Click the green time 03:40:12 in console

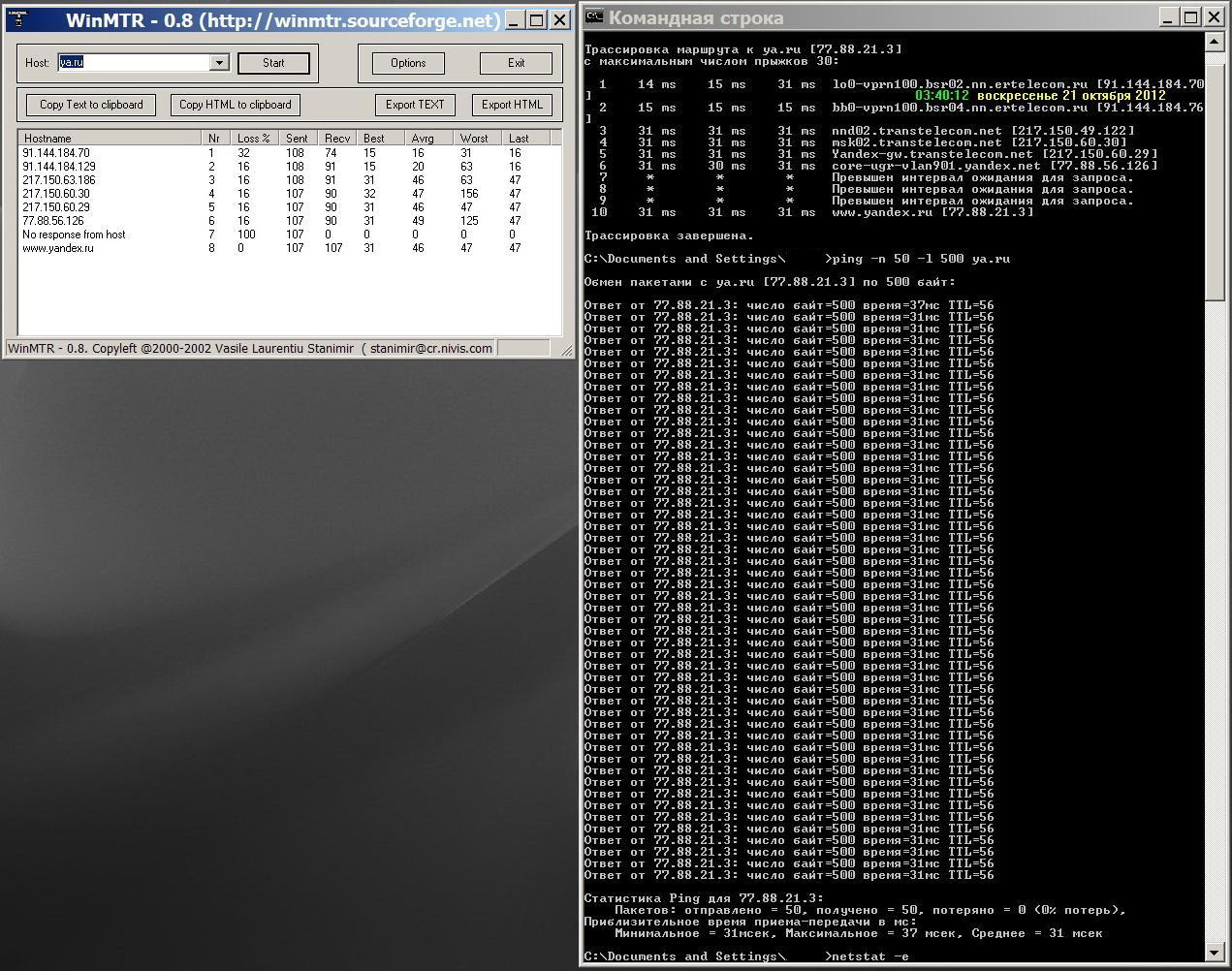point(941,96)
